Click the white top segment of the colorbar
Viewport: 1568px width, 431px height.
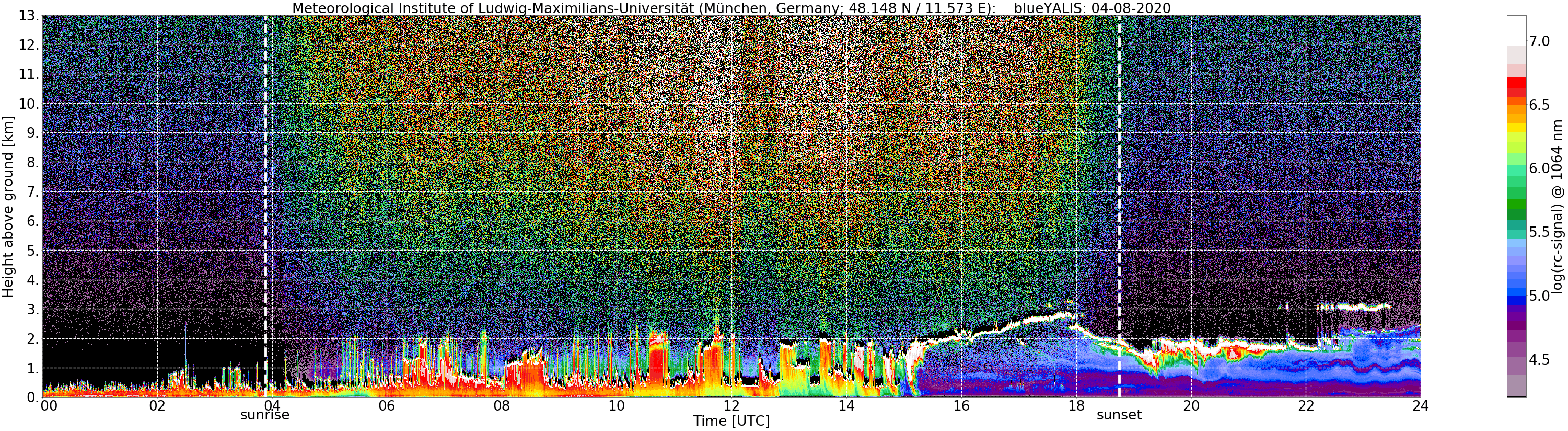tap(1516, 30)
